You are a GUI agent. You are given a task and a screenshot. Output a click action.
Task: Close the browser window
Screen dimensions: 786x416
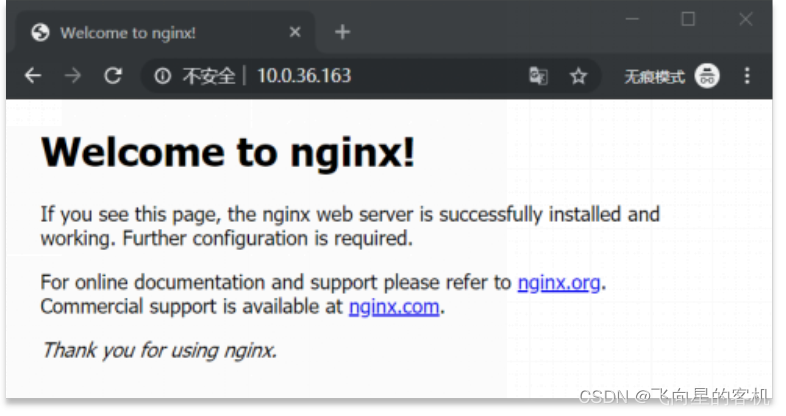[x=745, y=19]
